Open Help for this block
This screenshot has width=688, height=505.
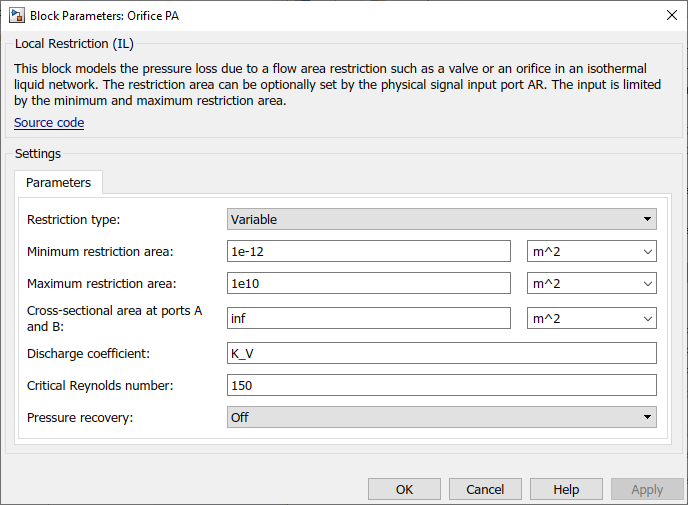pos(566,489)
